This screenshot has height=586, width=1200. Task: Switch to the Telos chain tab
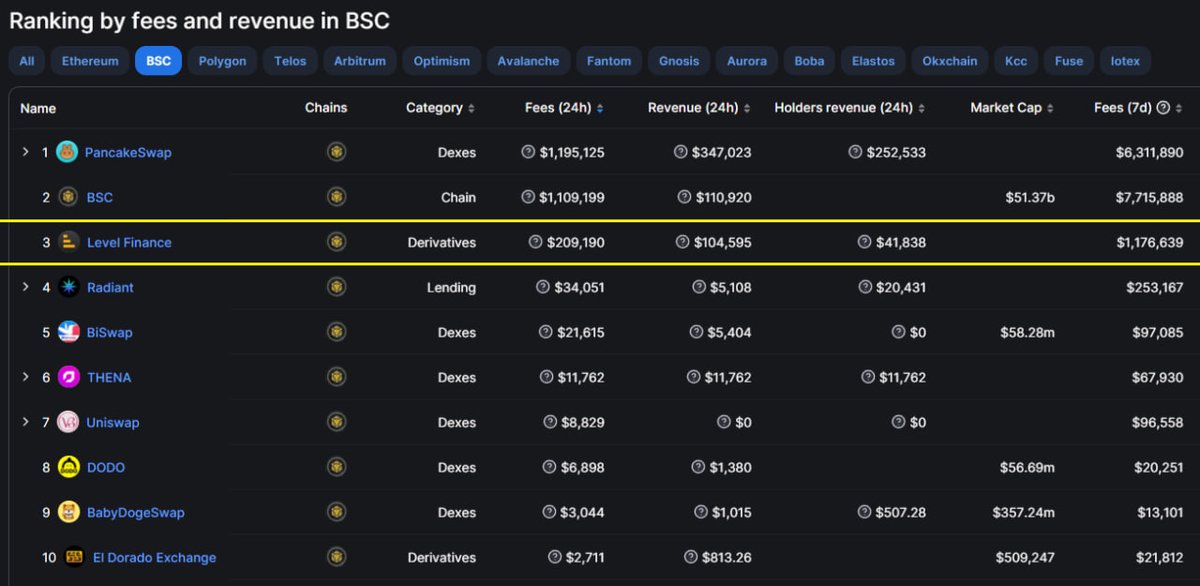click(291, 61)
